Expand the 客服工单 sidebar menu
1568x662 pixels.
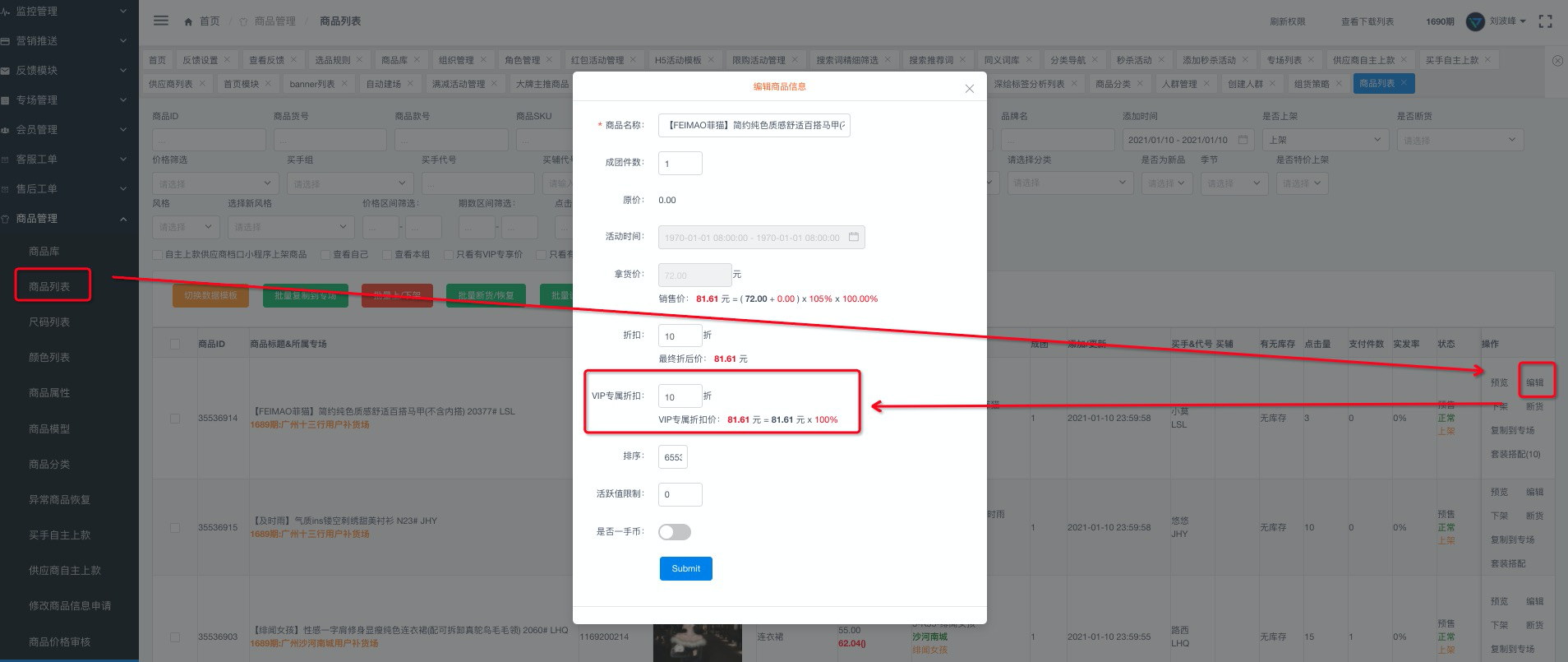click(x=69, y=160)
